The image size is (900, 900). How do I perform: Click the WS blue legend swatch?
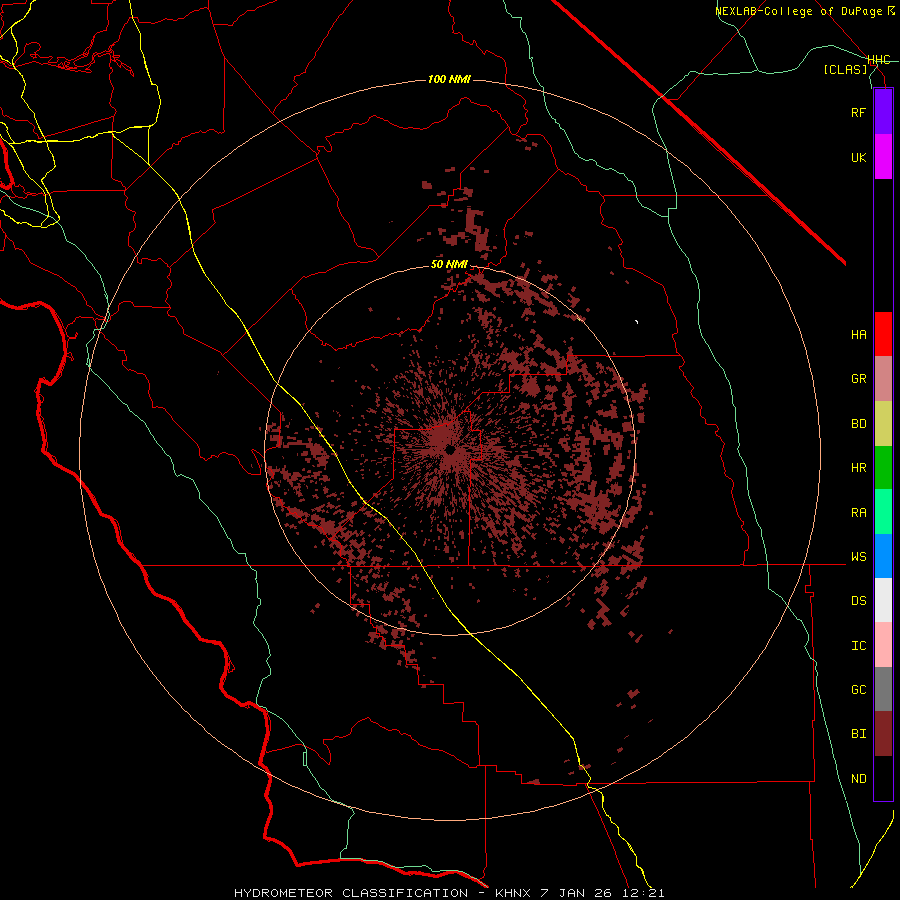[x=883, y=556]
